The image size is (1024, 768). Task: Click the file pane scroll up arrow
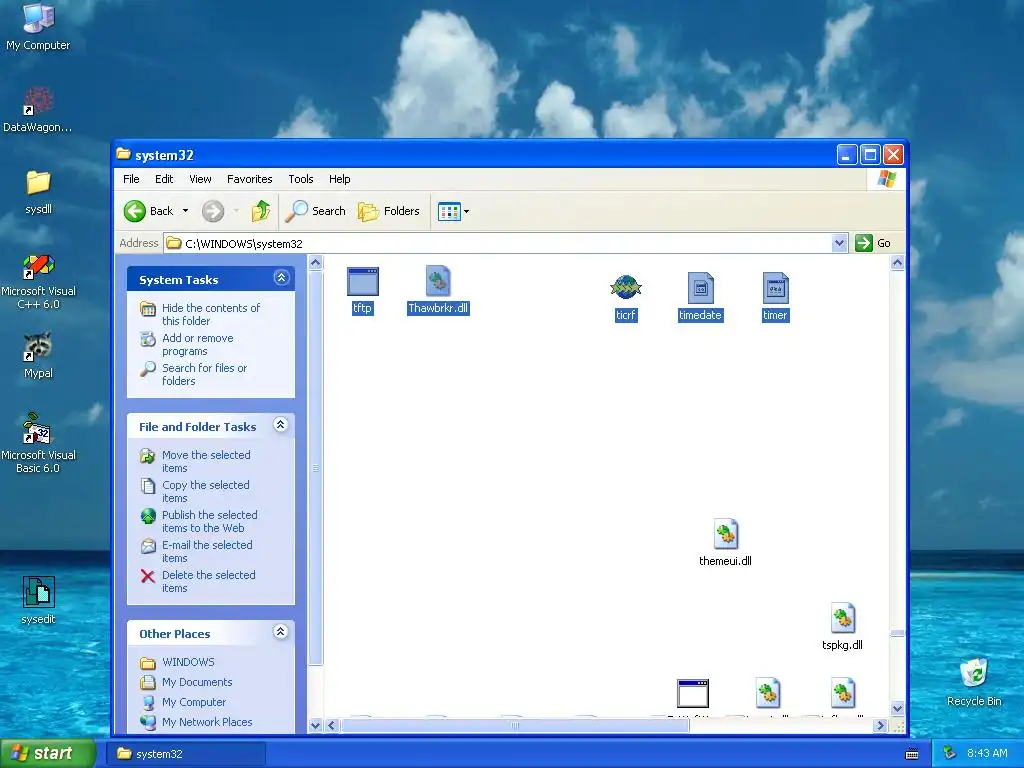pyautogui.click(x=897, y=263)
